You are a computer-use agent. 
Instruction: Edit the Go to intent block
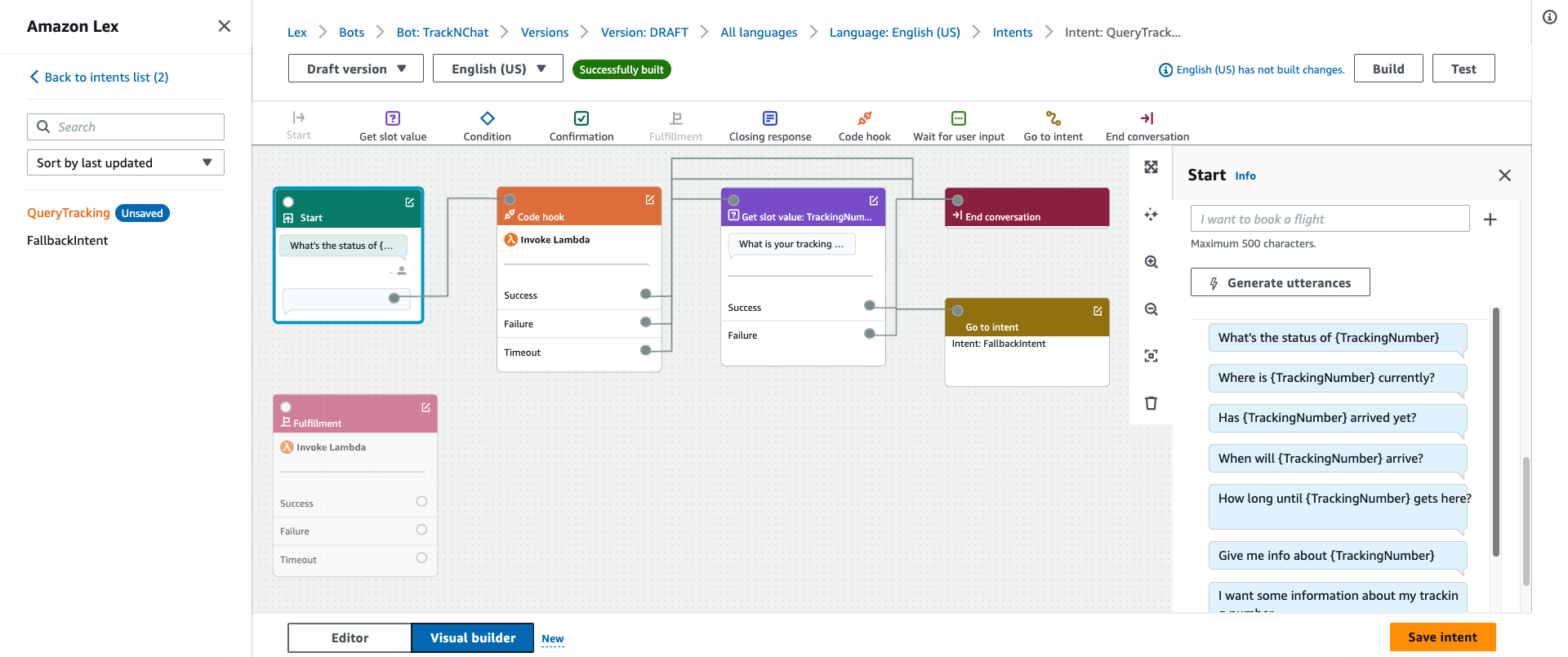pos(1098,311)
